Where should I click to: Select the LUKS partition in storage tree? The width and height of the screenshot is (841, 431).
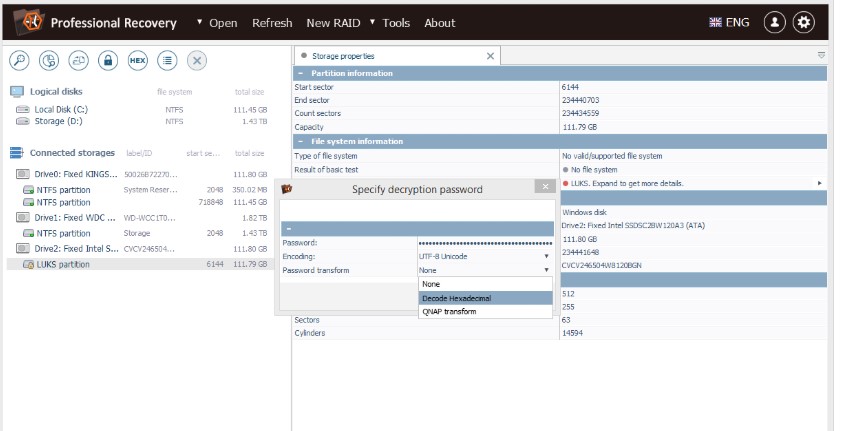(63, 265)
